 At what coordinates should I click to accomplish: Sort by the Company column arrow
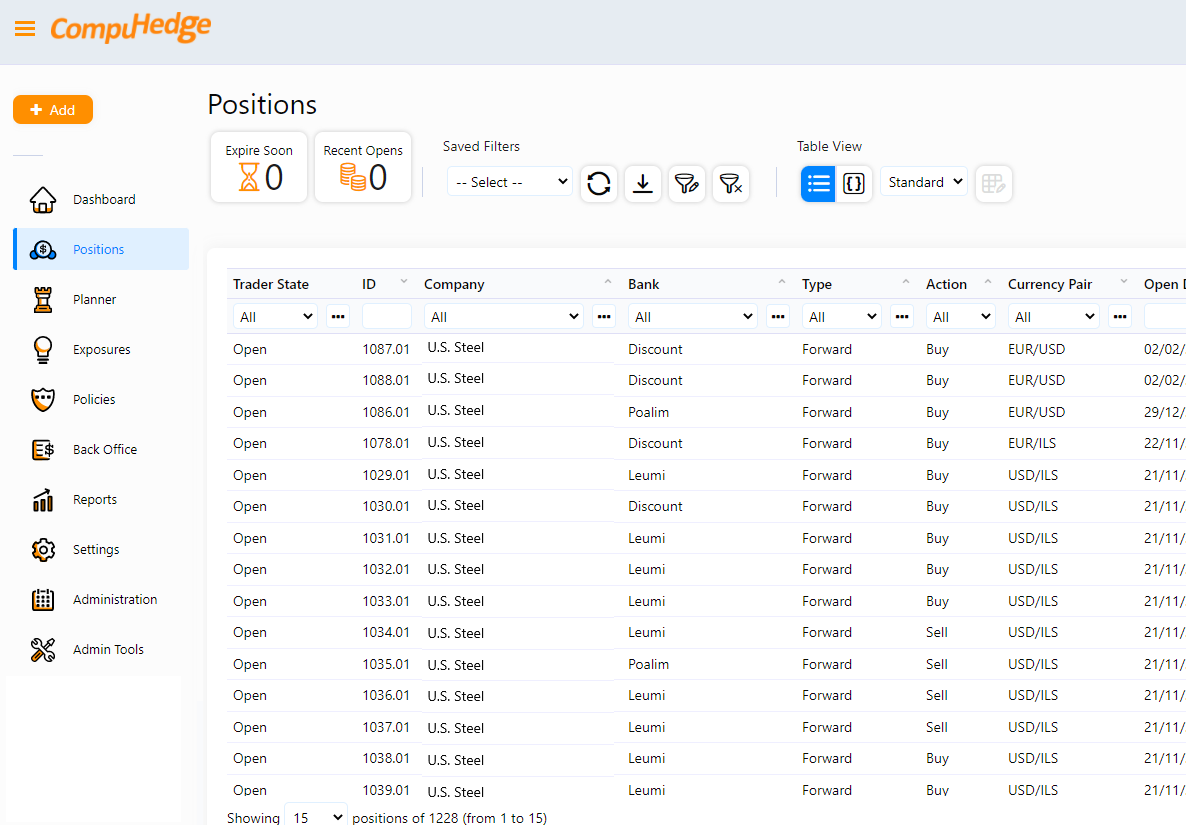tap(607, 281)
